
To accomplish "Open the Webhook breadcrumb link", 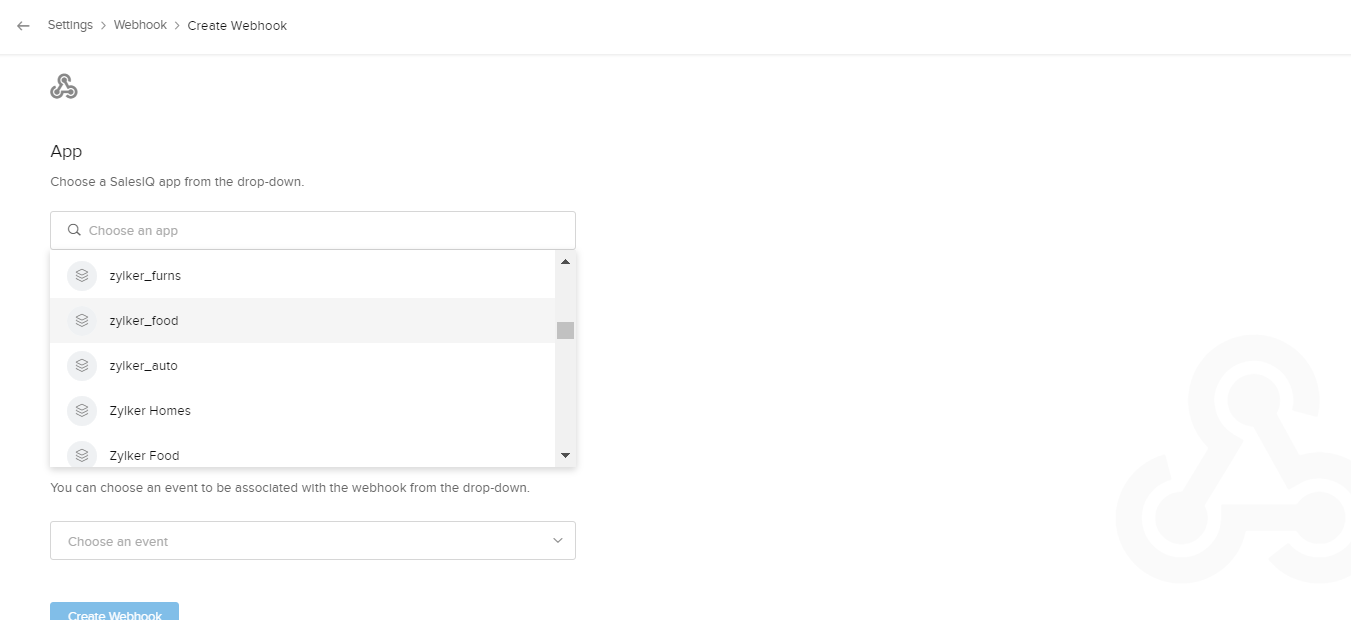I will [x=140, y=25].
